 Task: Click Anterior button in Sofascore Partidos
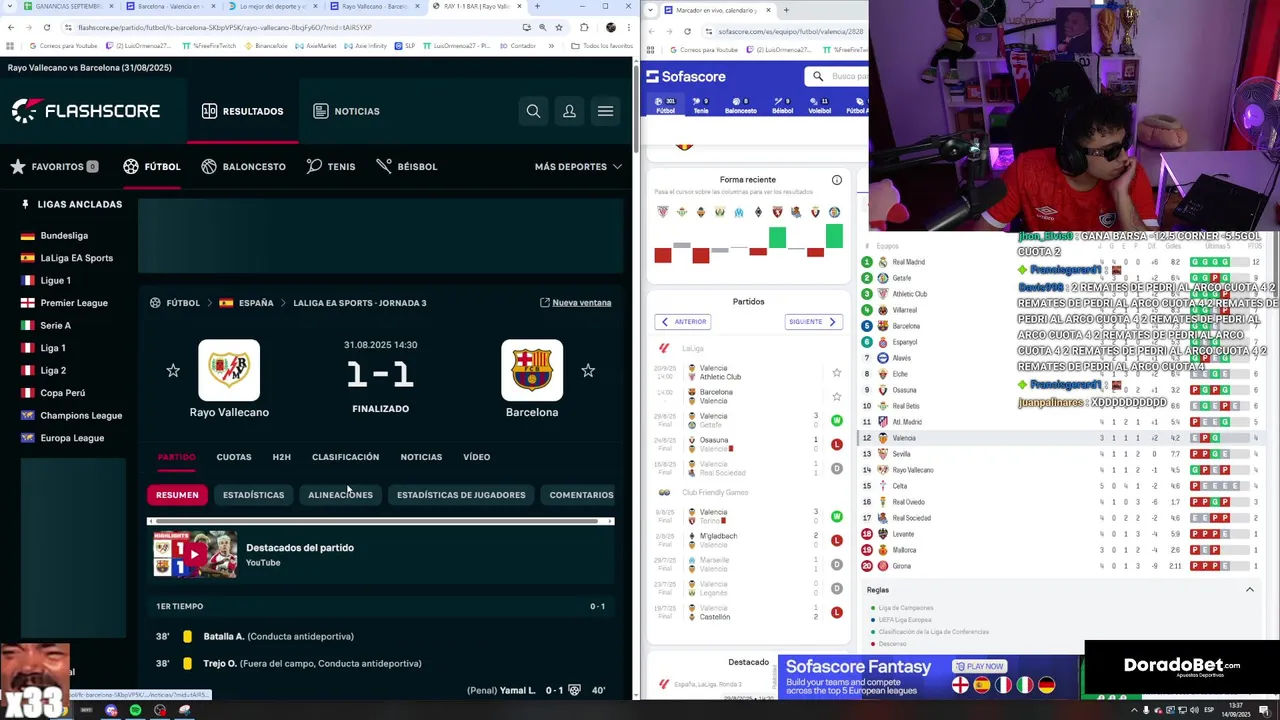coord(683,322)
